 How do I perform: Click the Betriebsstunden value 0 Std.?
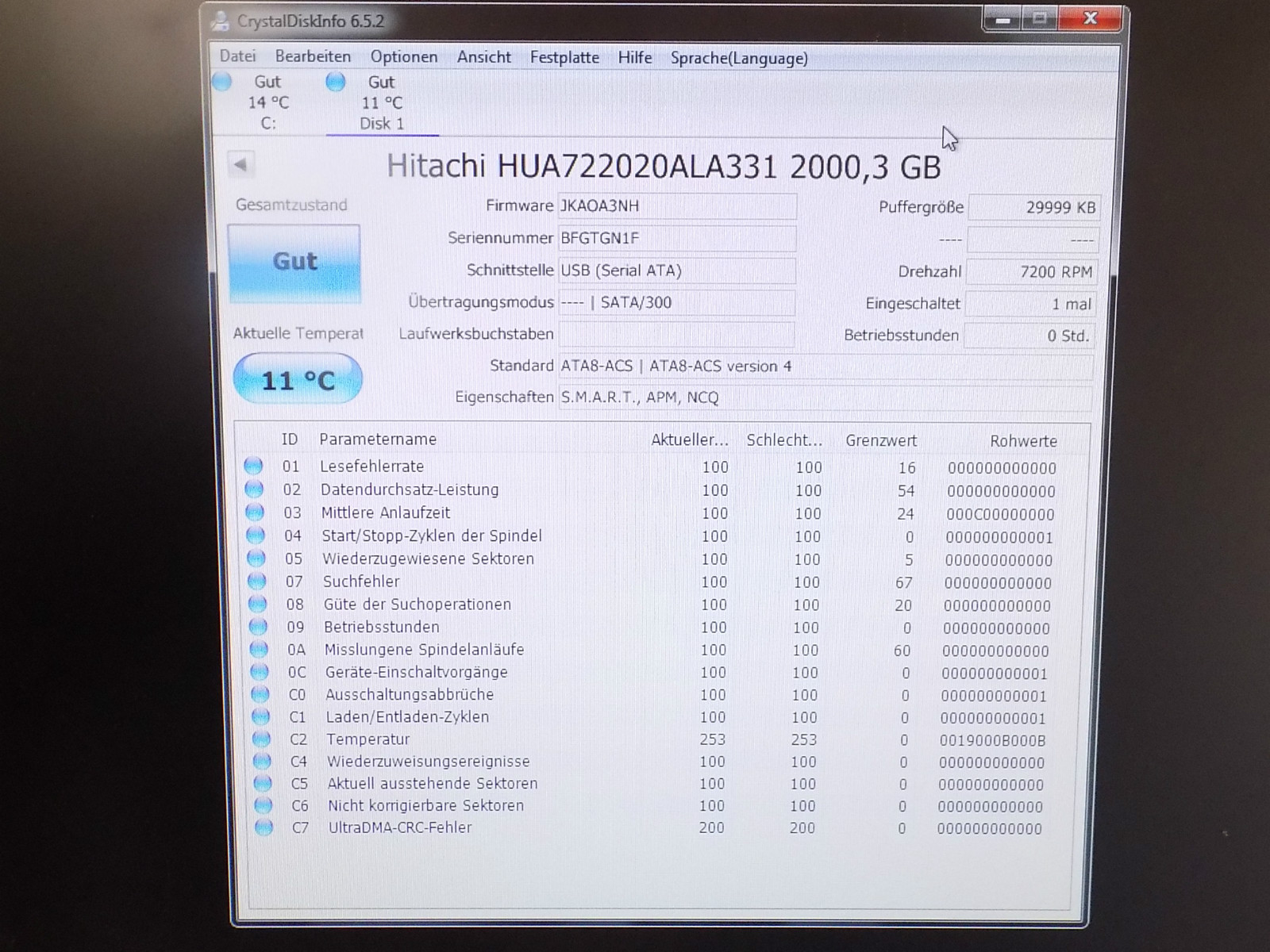coord(1029,336)
